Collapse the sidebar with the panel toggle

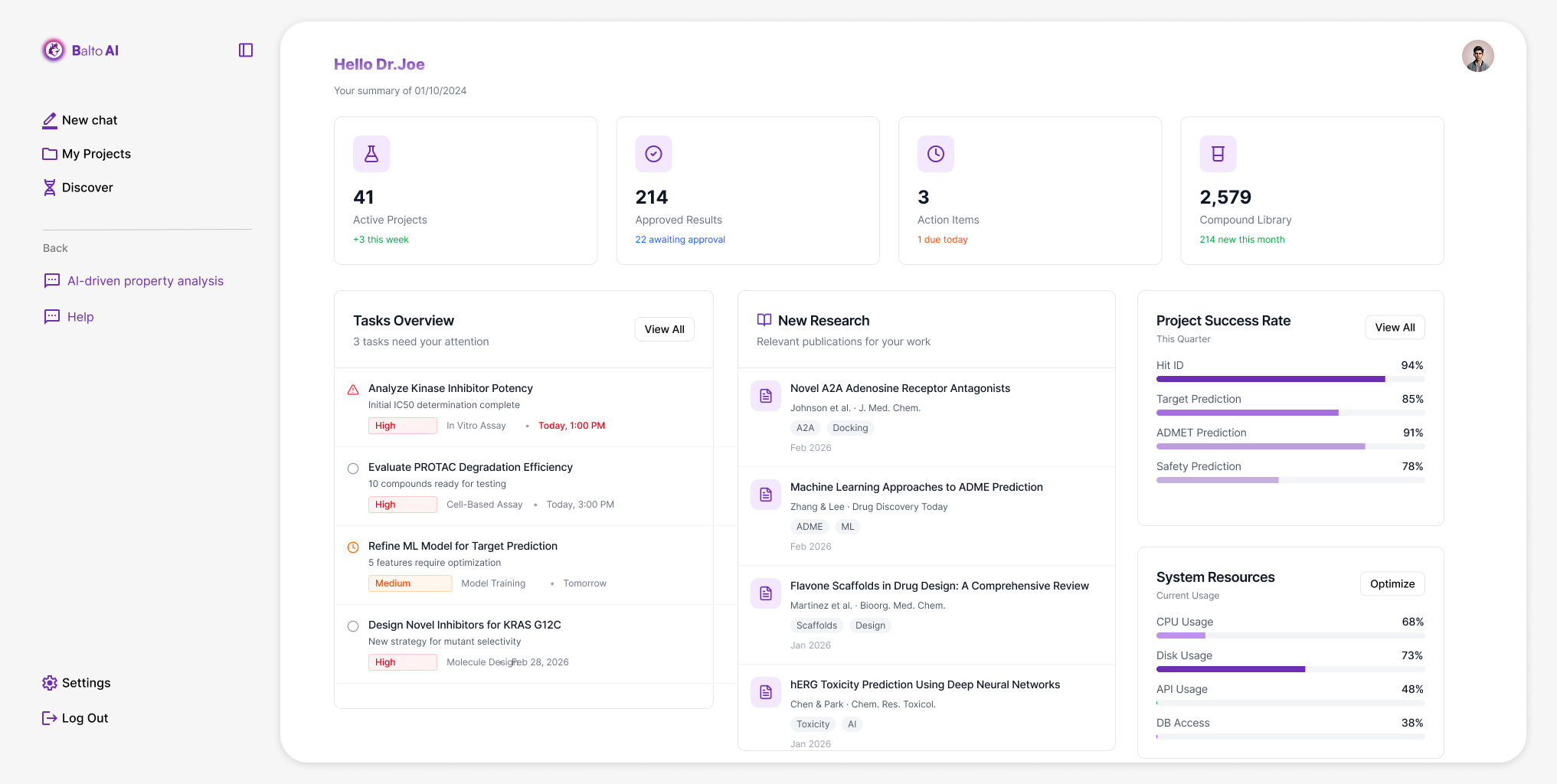tap(245, 50)
